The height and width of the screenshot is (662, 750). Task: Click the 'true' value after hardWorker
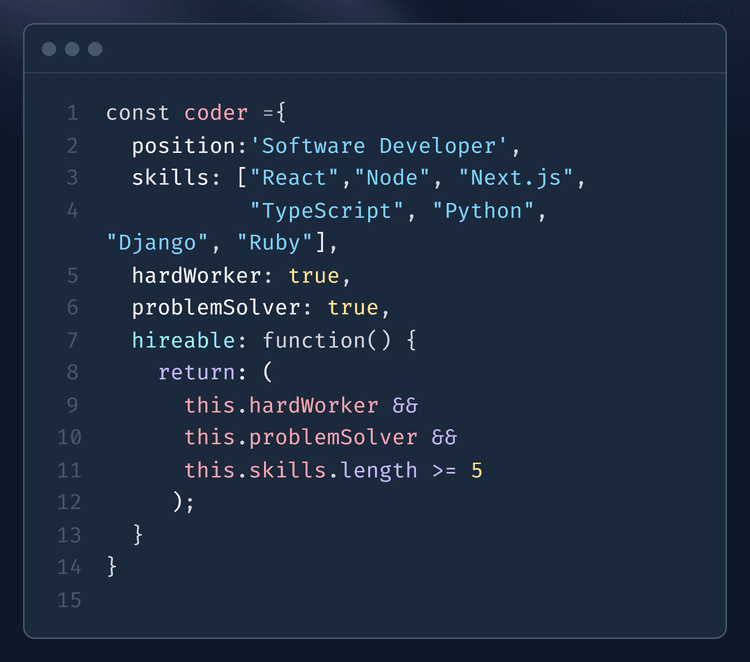coord(314,276)
